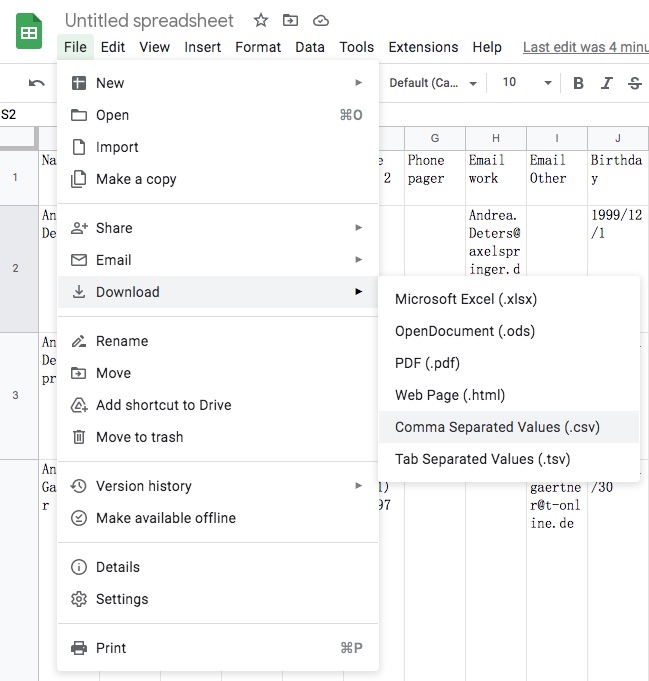Click the Google Sheets home logo icon
The width and height of the screenshot is (649, 681).
tap(29, 32)
